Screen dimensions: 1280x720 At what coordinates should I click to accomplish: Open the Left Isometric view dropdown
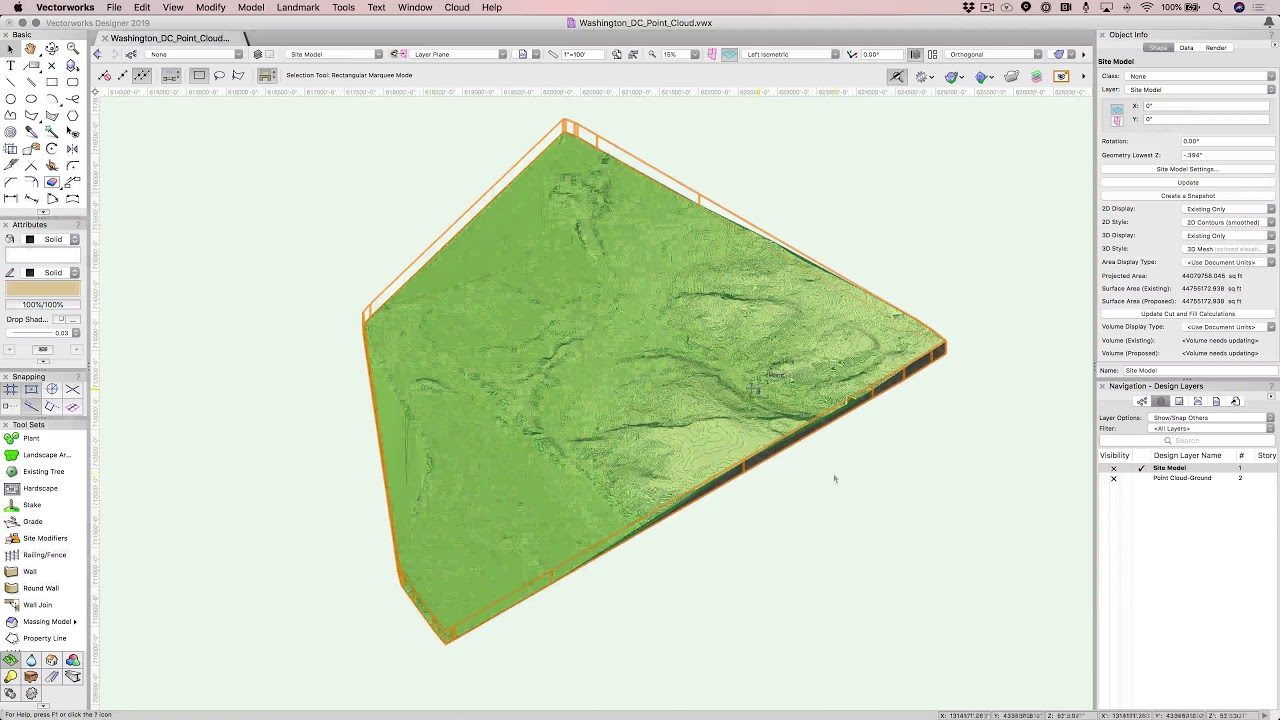pyautogui.click(x=791, y=54)
